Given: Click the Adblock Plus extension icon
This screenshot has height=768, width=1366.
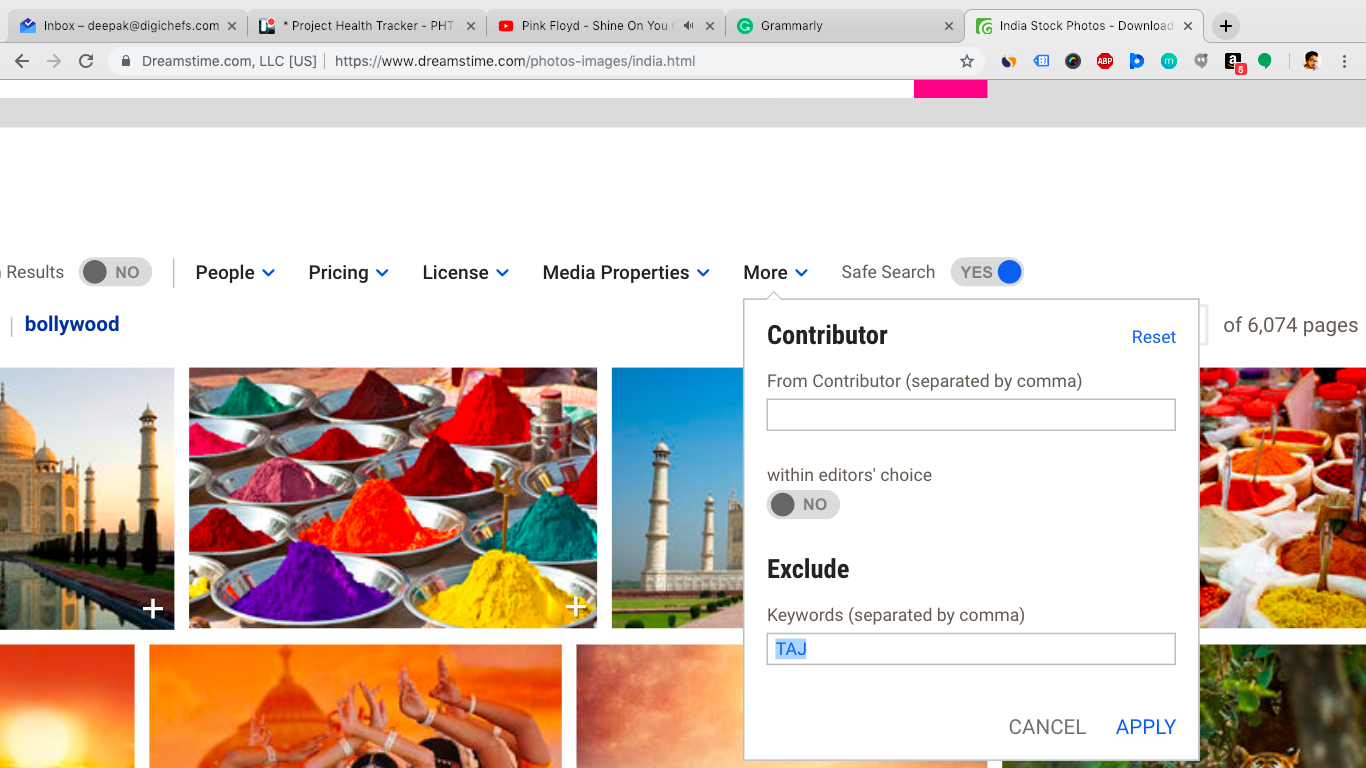Looking at the screenshot, I should click(1104, 61).
